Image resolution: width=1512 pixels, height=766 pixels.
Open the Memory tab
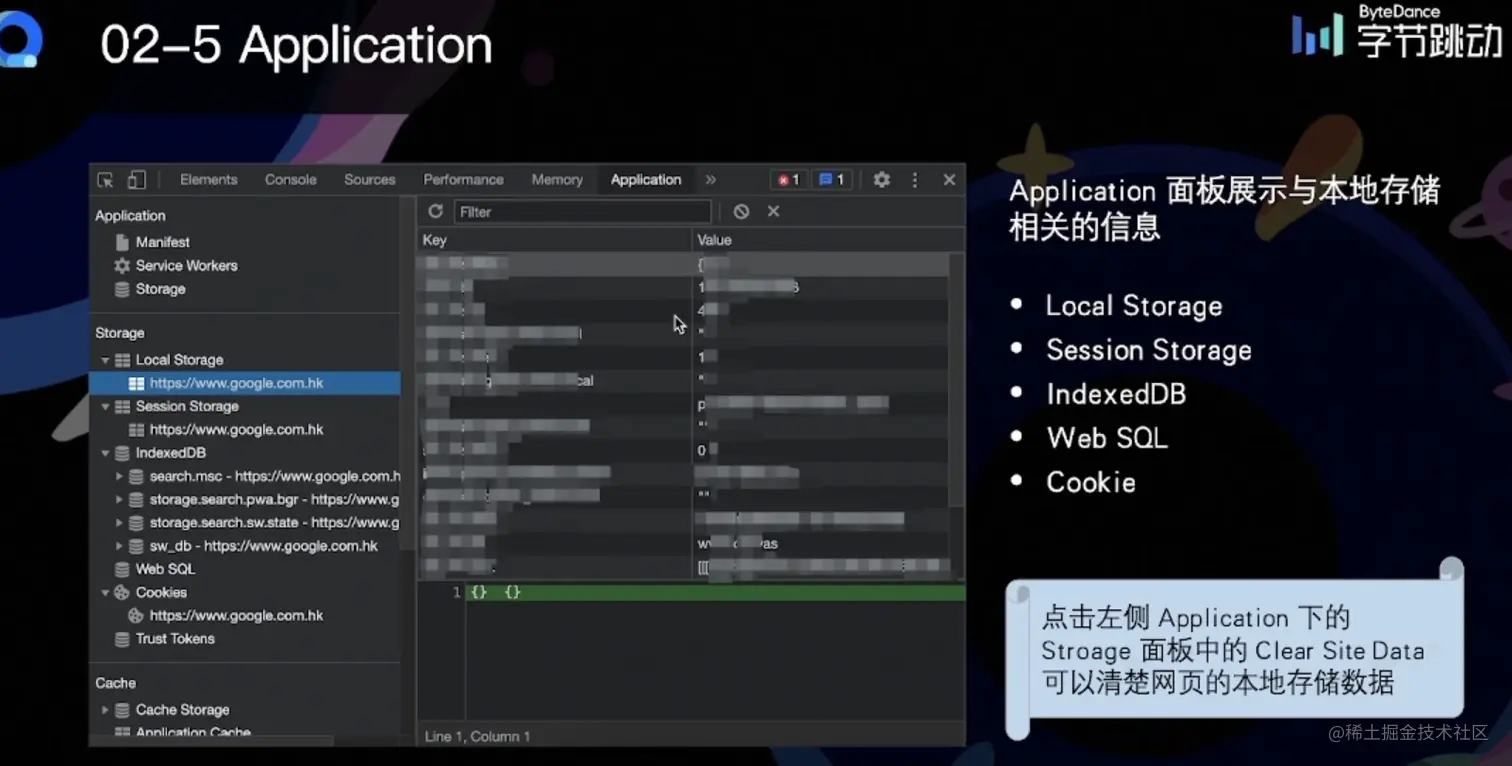click(557, 180)
